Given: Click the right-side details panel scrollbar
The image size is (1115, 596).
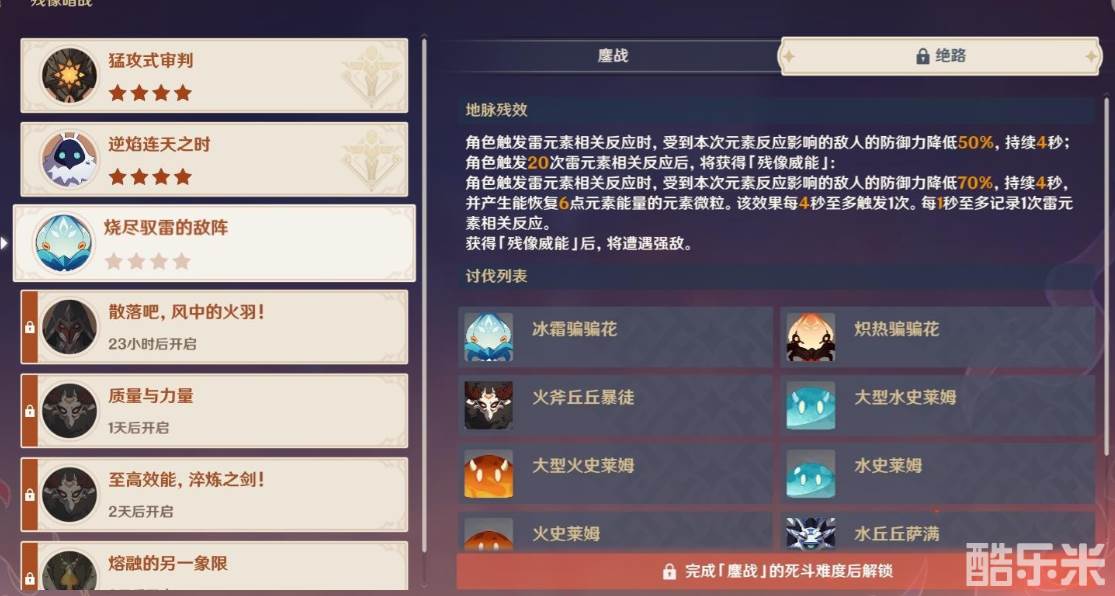Looking at the screenshot, I should [1106, 277].
